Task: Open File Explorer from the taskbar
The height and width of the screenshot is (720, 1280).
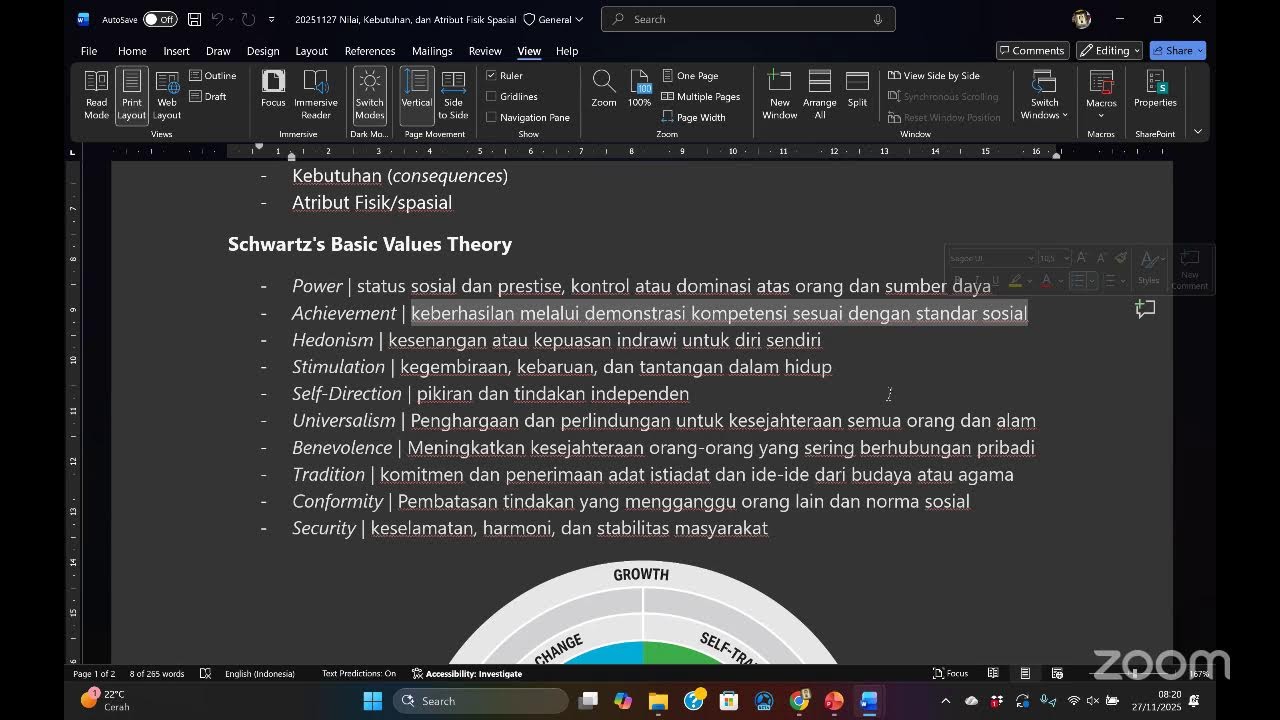Action: coord(659,701)
